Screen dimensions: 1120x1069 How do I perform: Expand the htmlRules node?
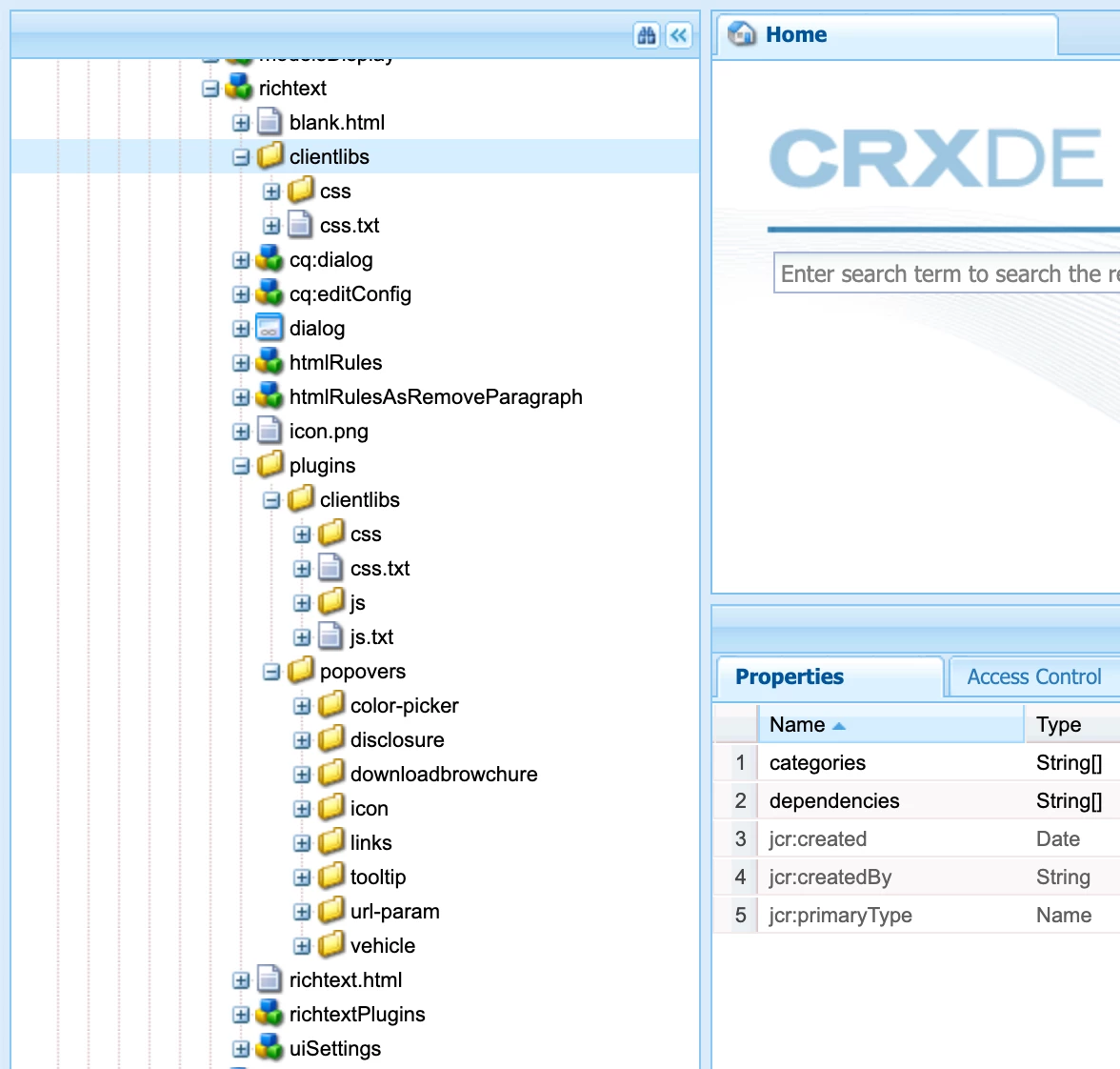coord(241,363)
